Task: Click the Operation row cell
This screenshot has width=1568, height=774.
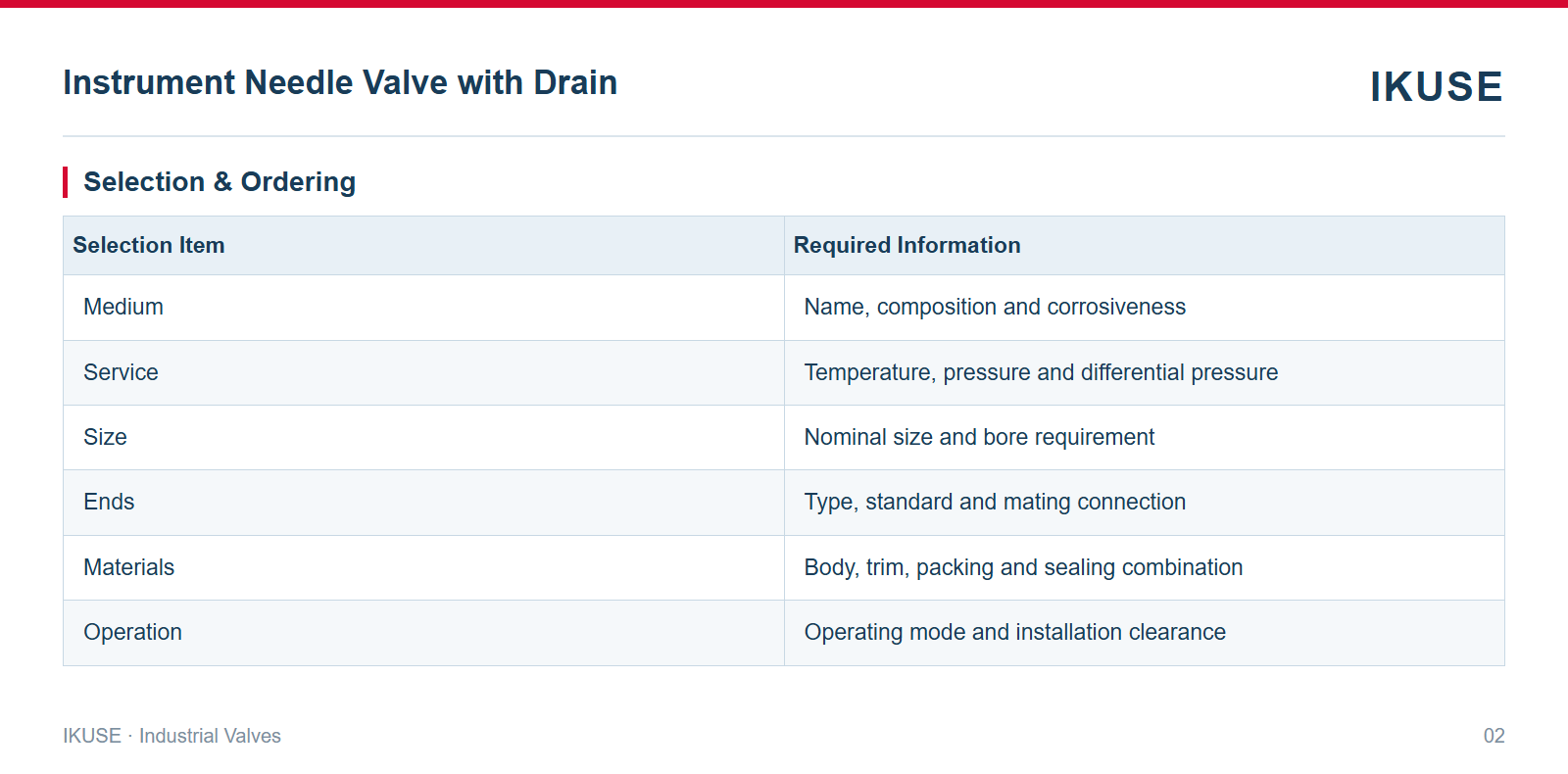Action: [x=423, y=633]
